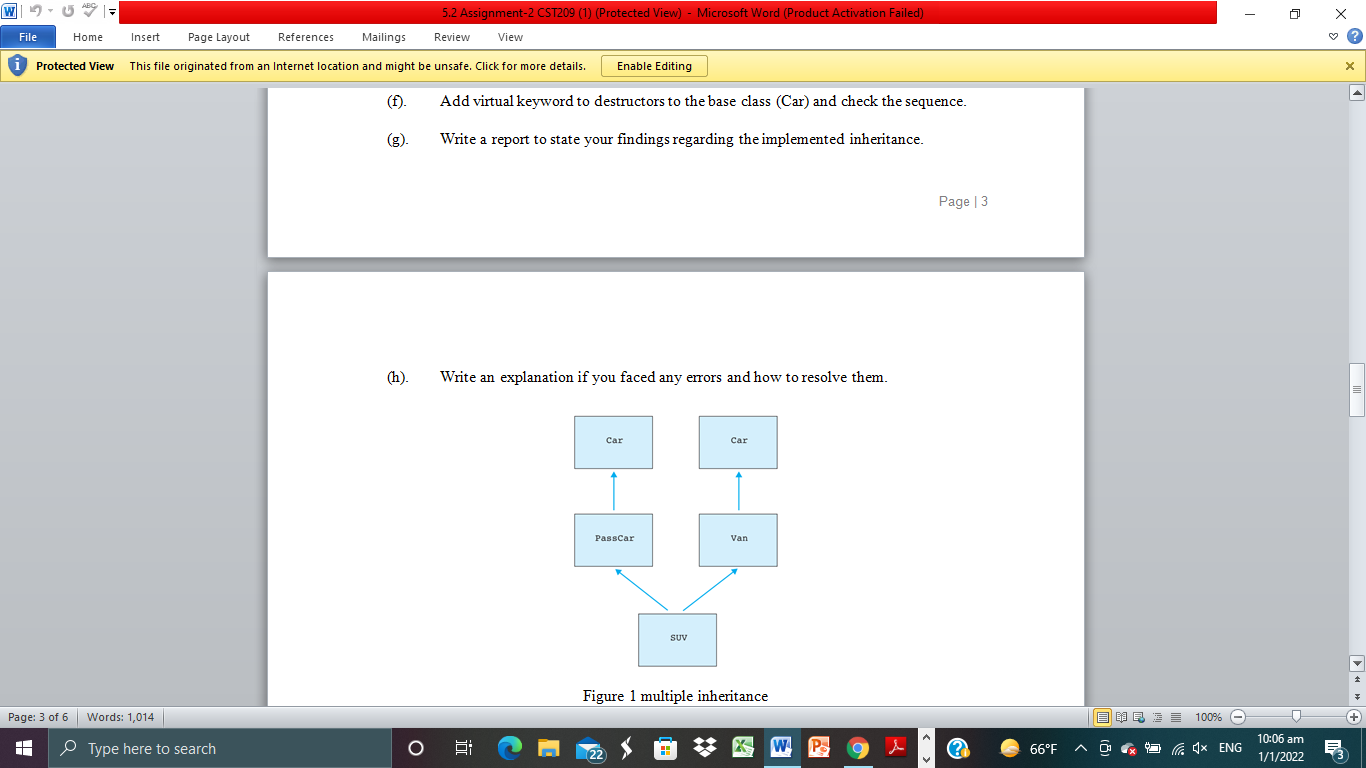This screenshot has height=768, width=1366.
Task: Launch PowerPoint from the taskbar
Action: point(820,747)
